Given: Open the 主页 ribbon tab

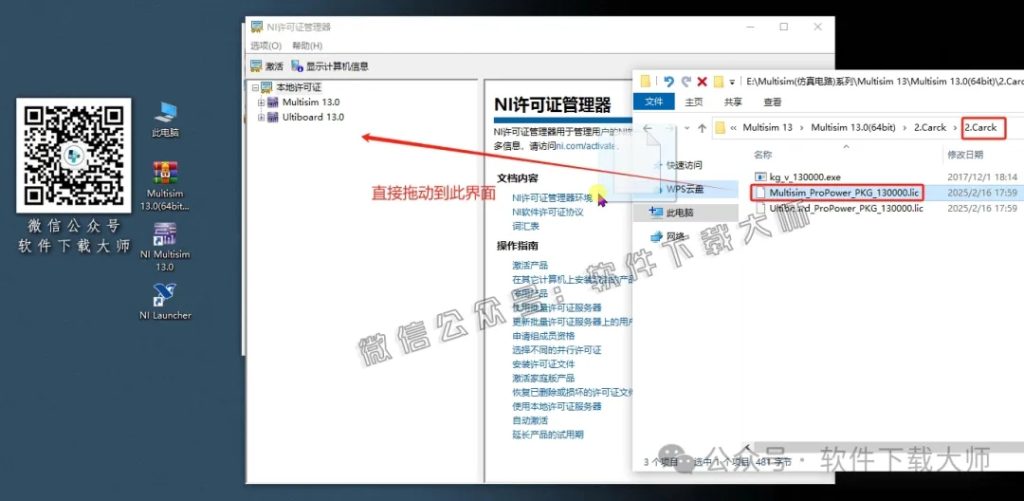Looking at the screenshot, I should point(694,102).
